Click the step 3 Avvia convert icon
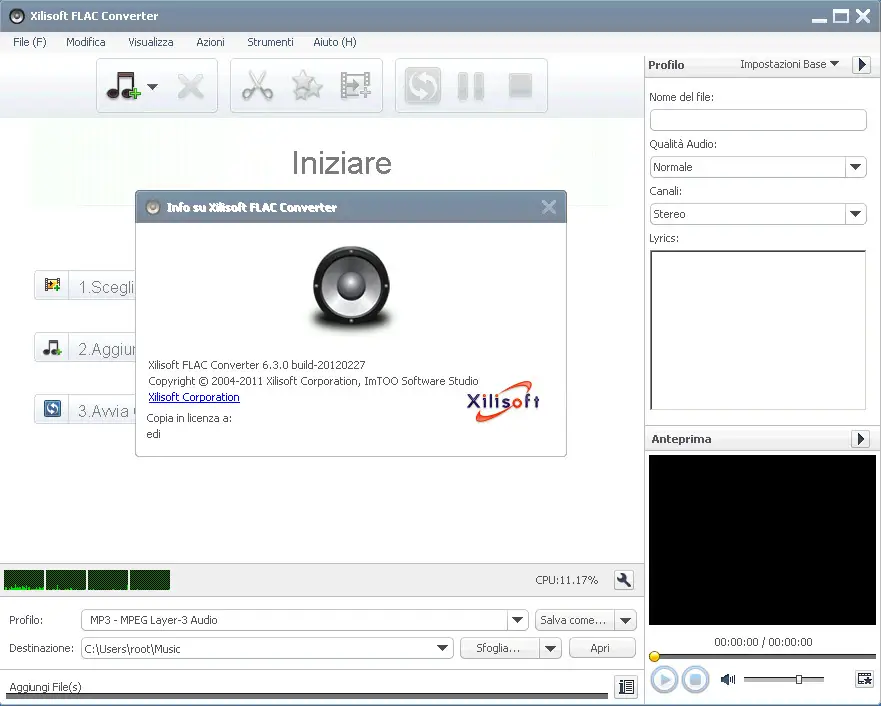Image resolution: width=881 pixels, height=706 pixels. pos(52,408)
